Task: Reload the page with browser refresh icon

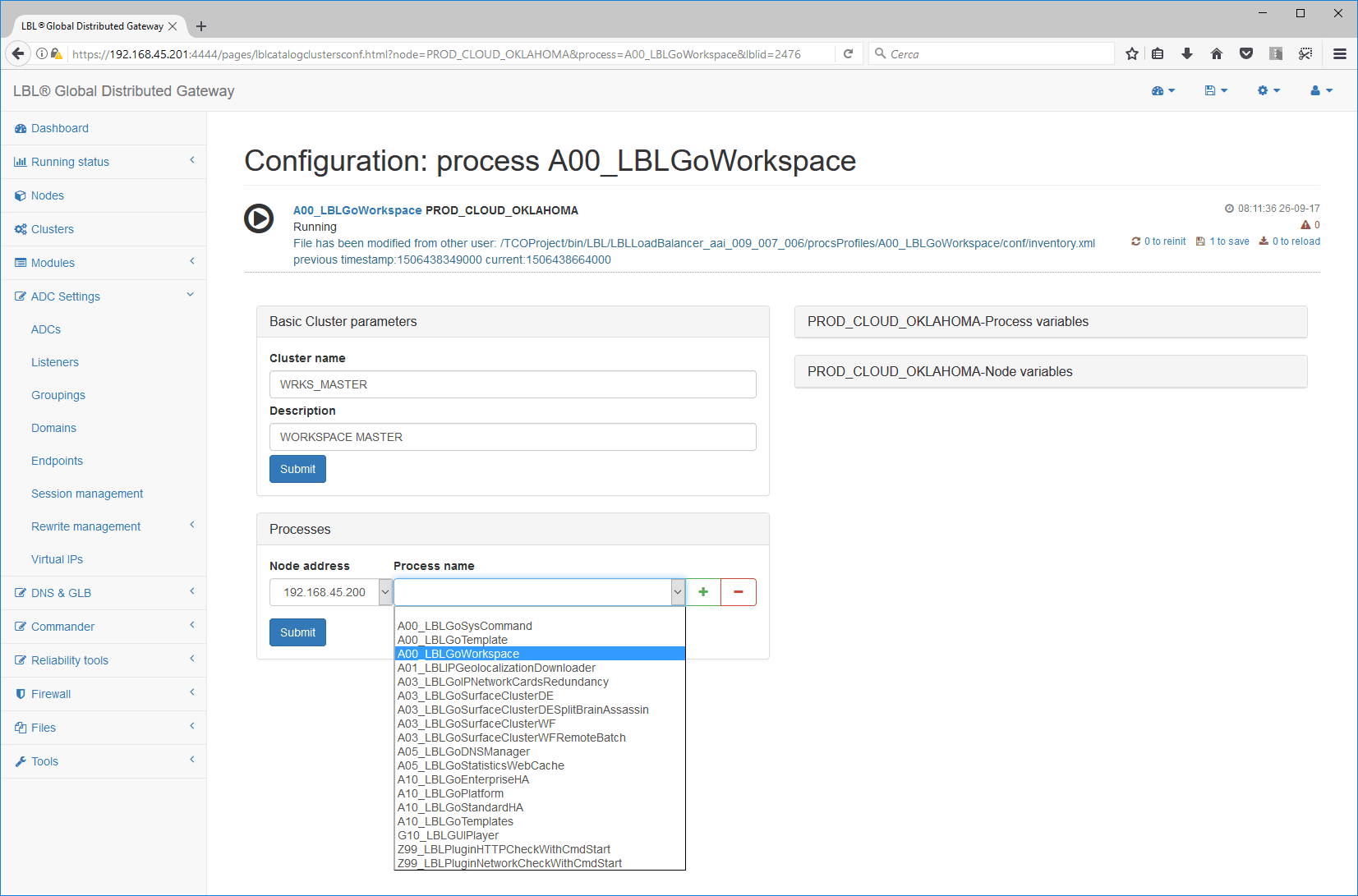Action: click(x=848, y=53)
